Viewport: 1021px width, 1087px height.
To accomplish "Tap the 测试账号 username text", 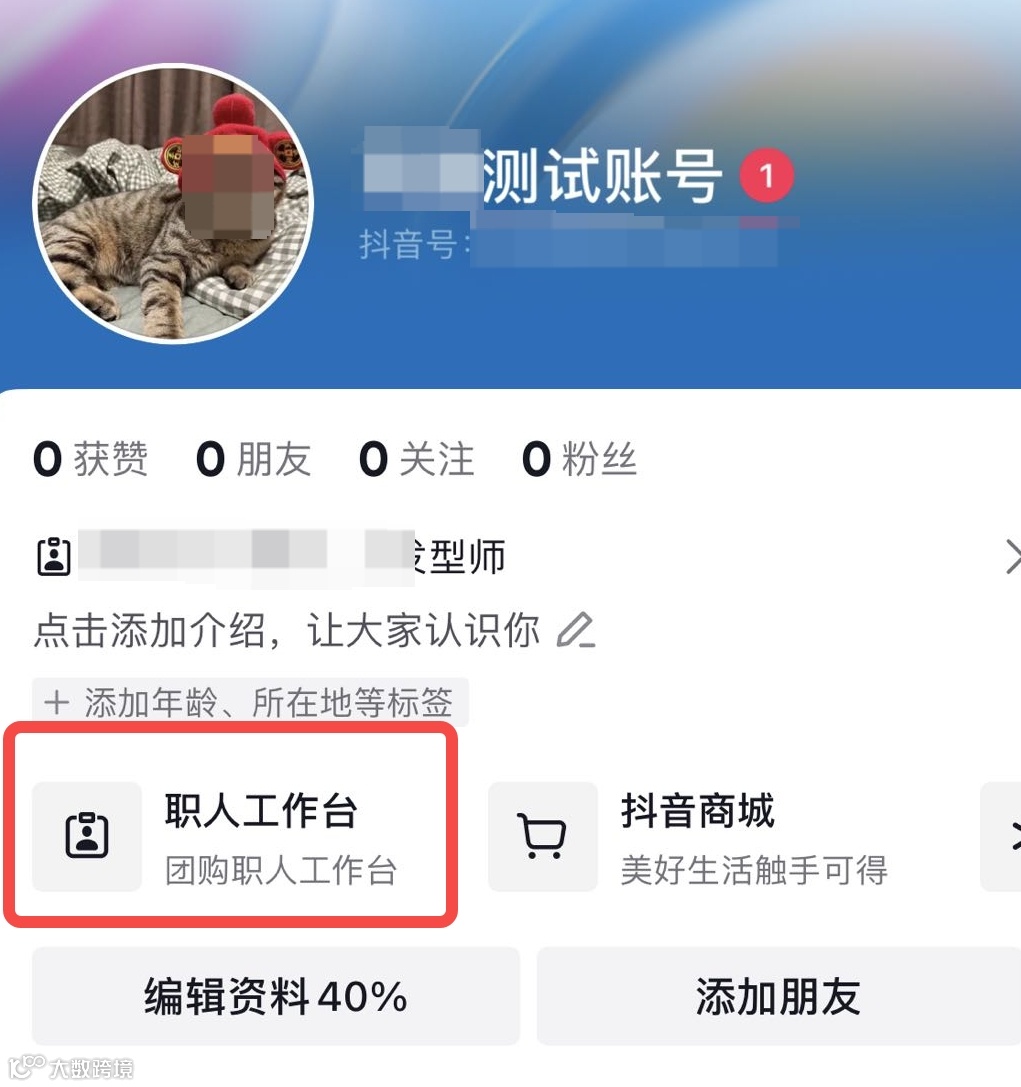I will pos(602,177).
